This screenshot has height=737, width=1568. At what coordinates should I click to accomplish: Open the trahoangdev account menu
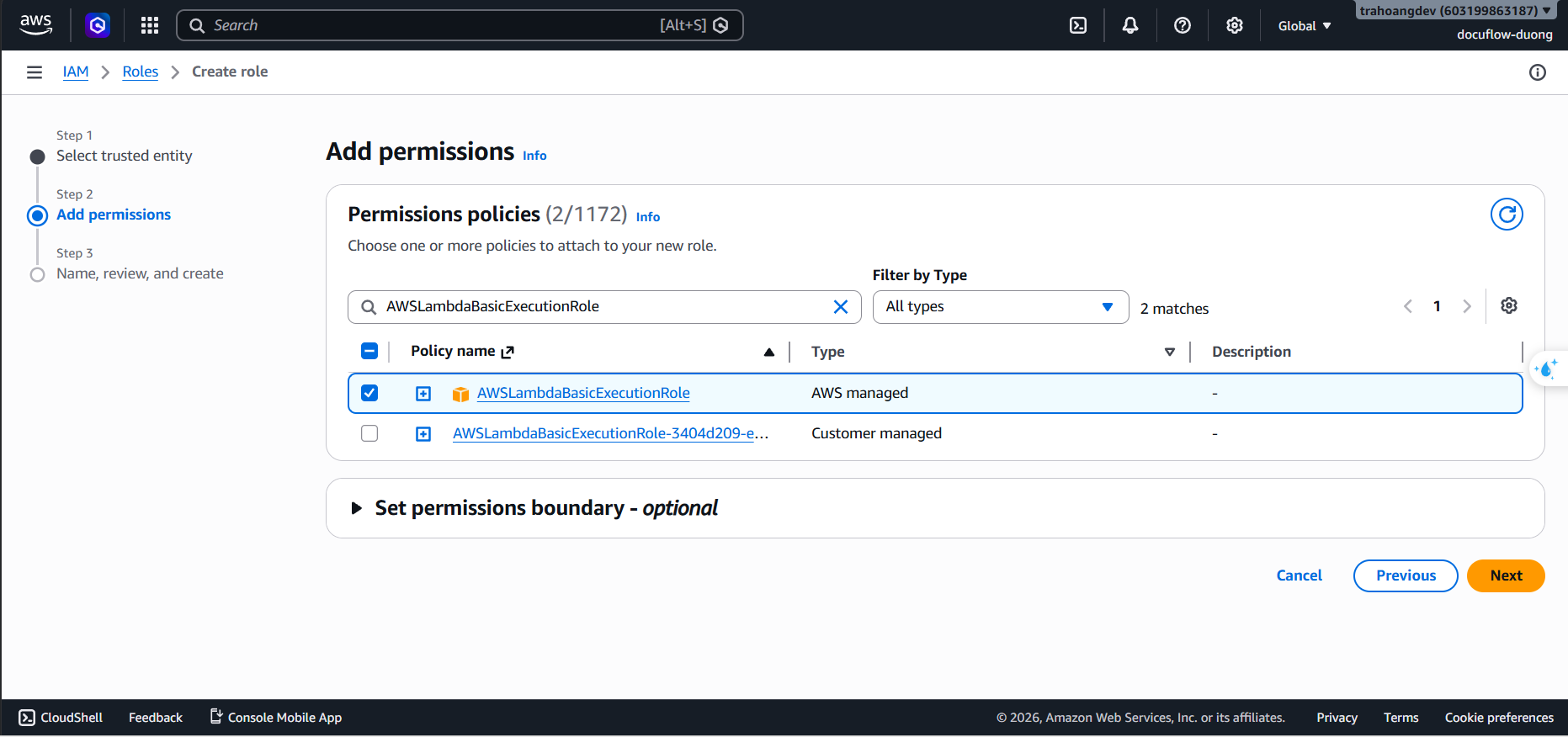point(1455,10)
